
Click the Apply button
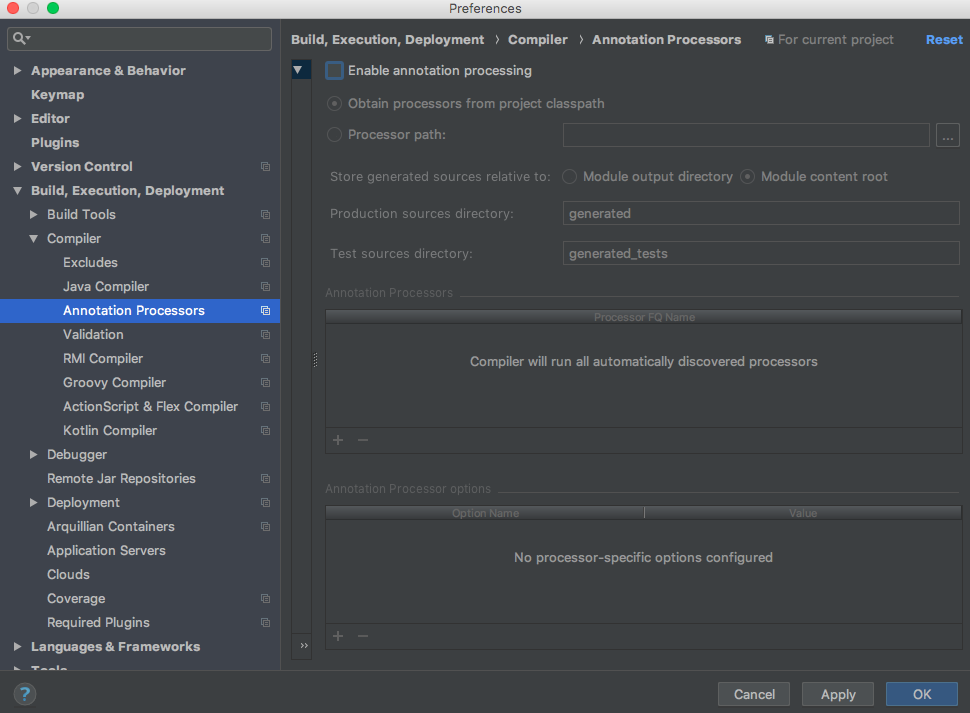coord(838,694)
